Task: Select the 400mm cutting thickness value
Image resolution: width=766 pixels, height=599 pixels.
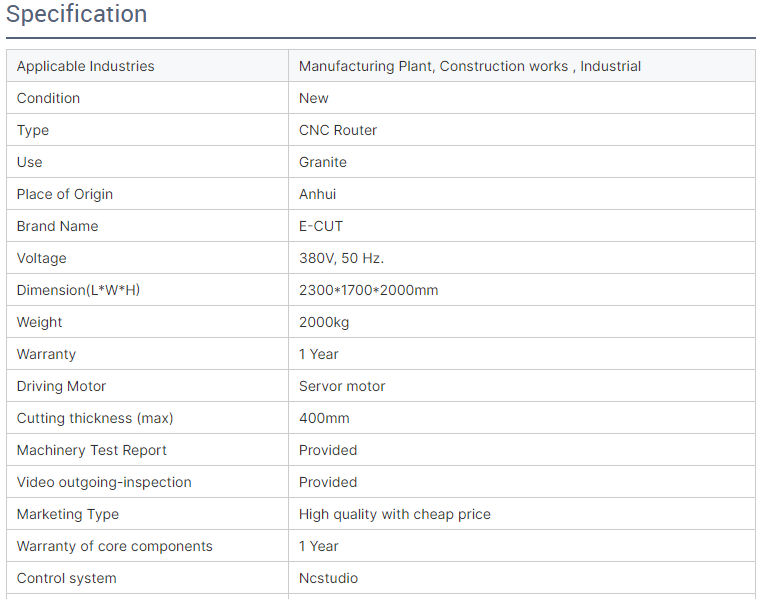Action: click(324, 418)
